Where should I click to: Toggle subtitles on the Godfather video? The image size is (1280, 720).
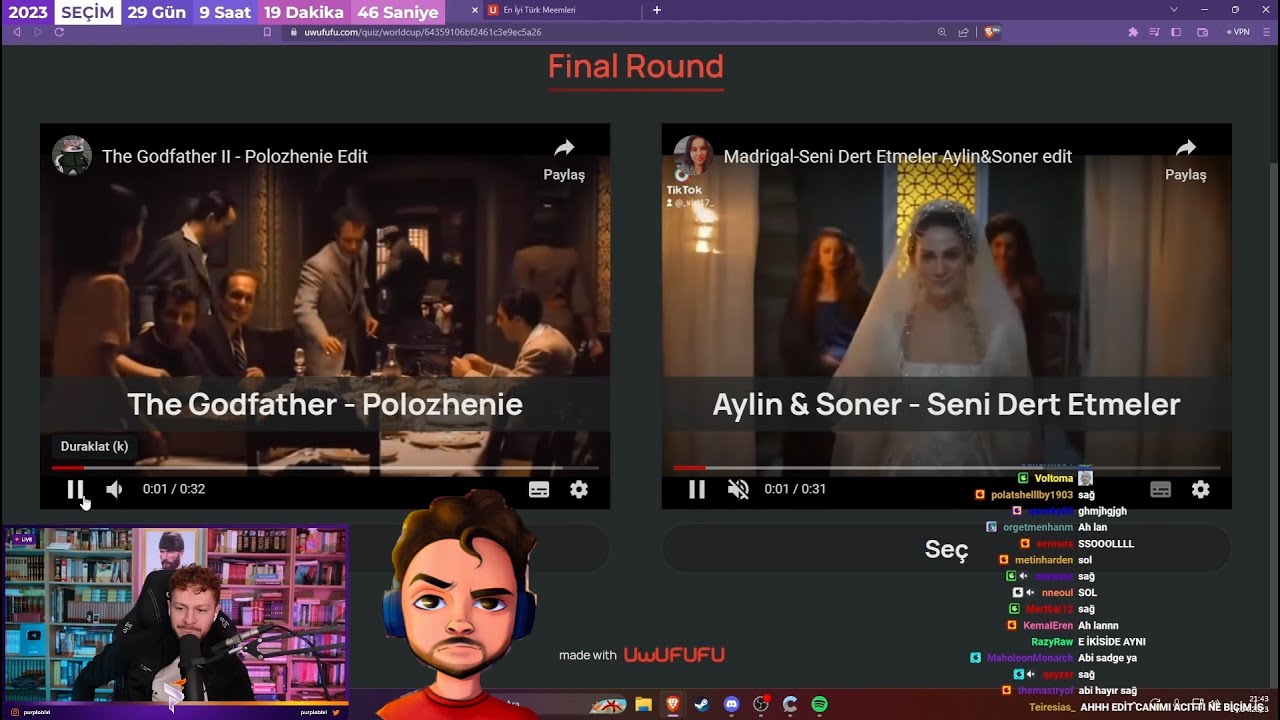click(x=539, y=489)
